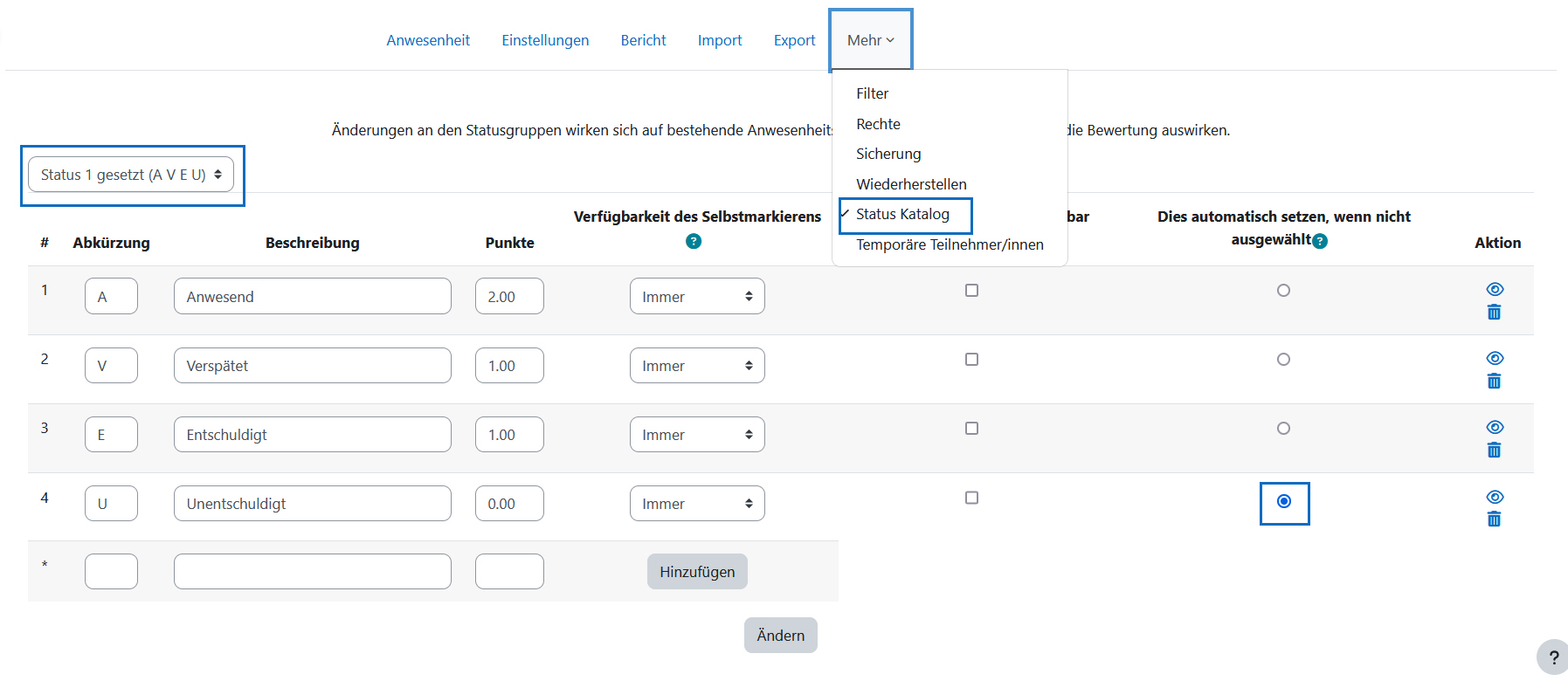The height and width of the screenshot is (681, 1568).
Task: Toggle visibility of Anwesend status
Action: click(1495, 289)
